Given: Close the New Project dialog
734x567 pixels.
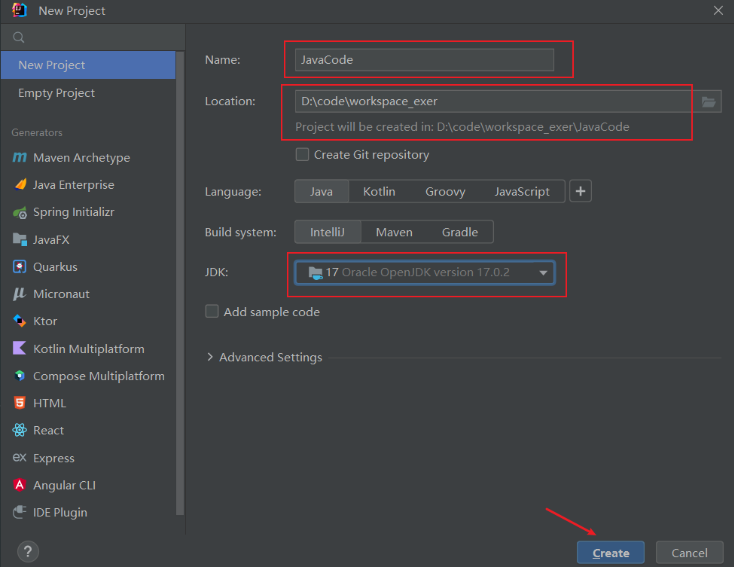Looking at the screenshot, I should [x=718, y=10].
